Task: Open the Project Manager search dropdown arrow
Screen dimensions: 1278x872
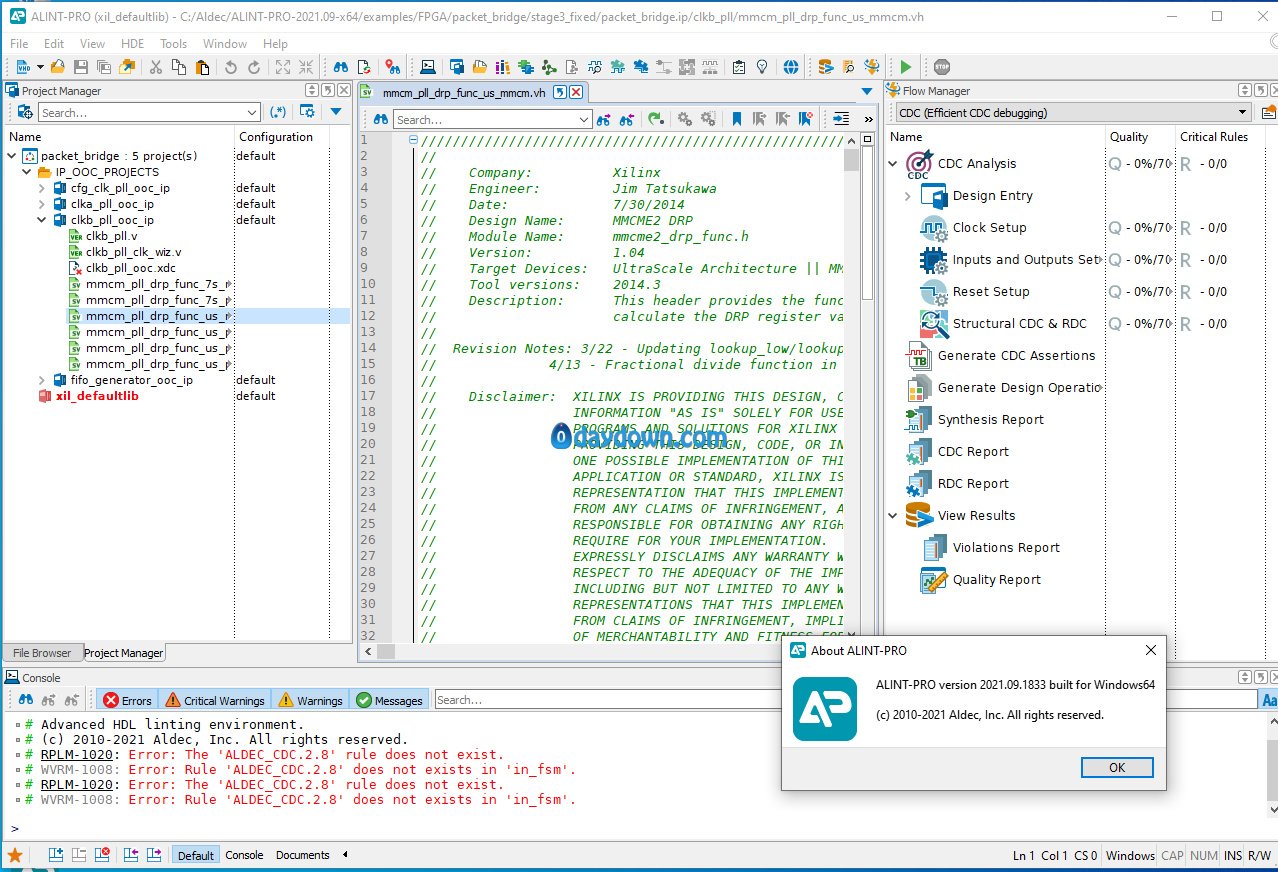Action: 253,112
